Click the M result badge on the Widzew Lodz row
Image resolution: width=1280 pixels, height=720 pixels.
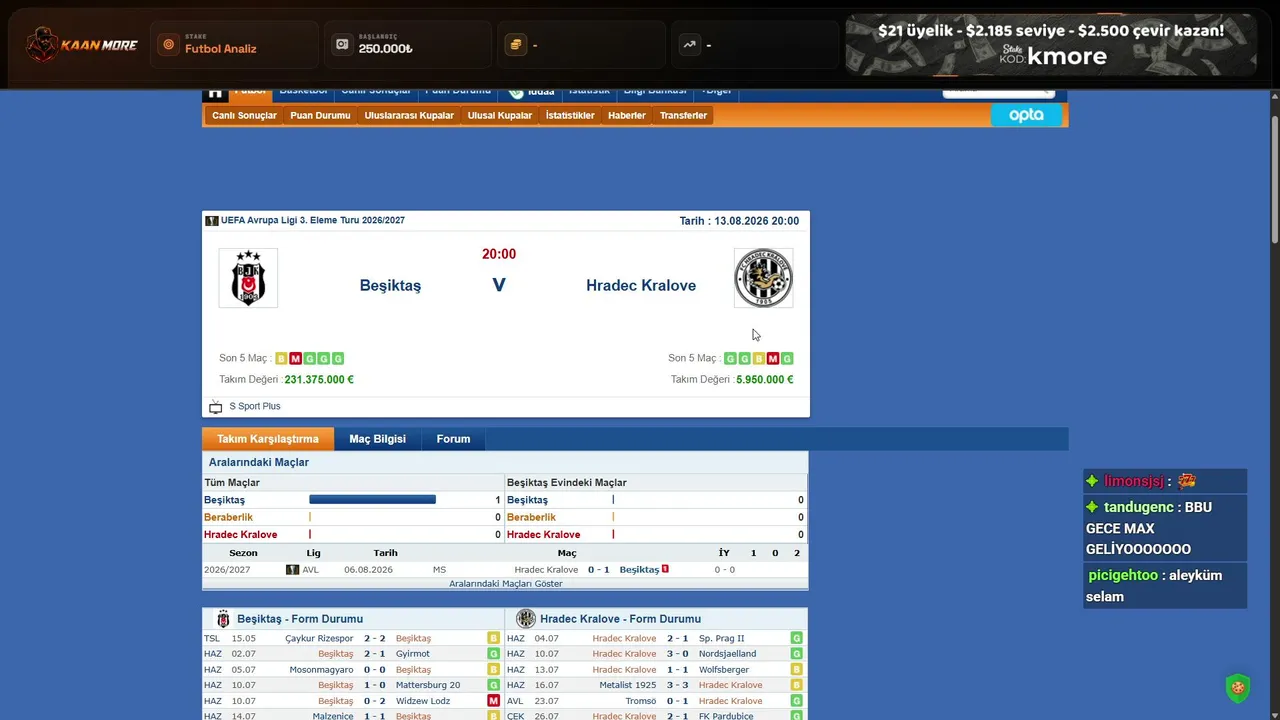(494, 701)
